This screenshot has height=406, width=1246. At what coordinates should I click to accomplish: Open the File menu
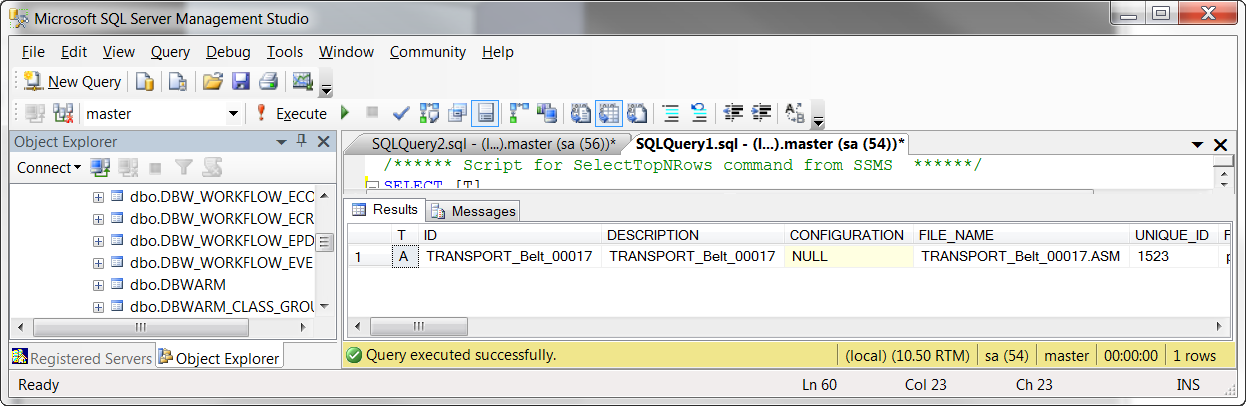tap(33, 52)
